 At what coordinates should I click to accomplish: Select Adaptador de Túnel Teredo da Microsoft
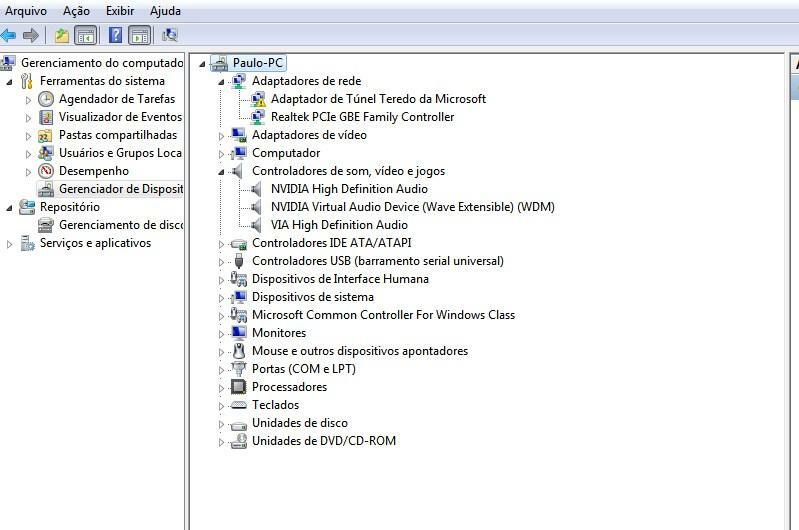coord(378,99)
